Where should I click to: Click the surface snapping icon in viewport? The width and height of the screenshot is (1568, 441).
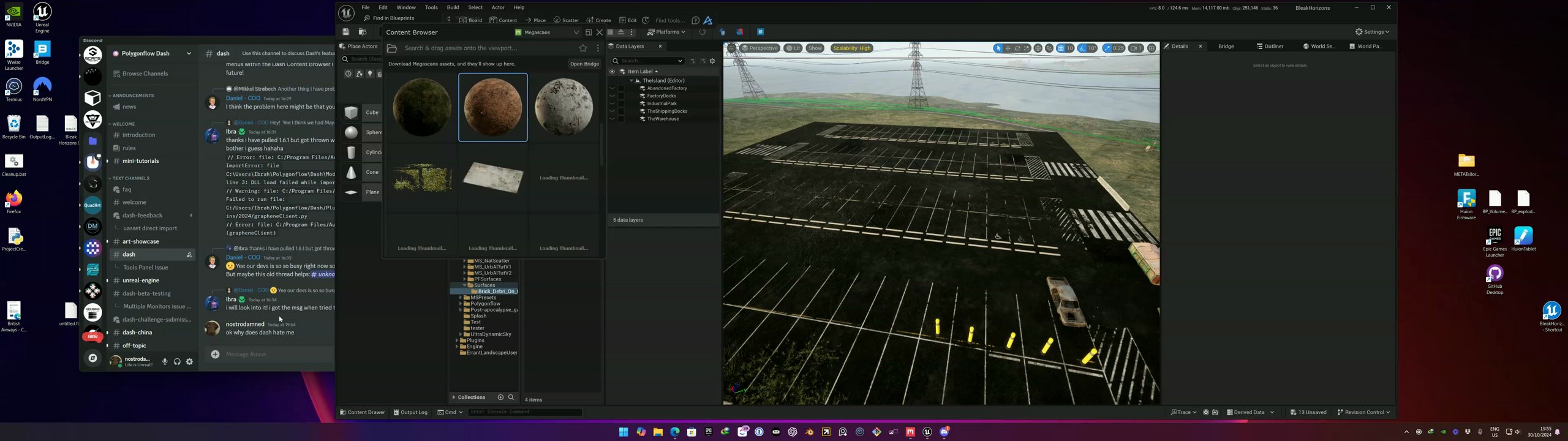pyautogui.click(x=1049, y=48)
